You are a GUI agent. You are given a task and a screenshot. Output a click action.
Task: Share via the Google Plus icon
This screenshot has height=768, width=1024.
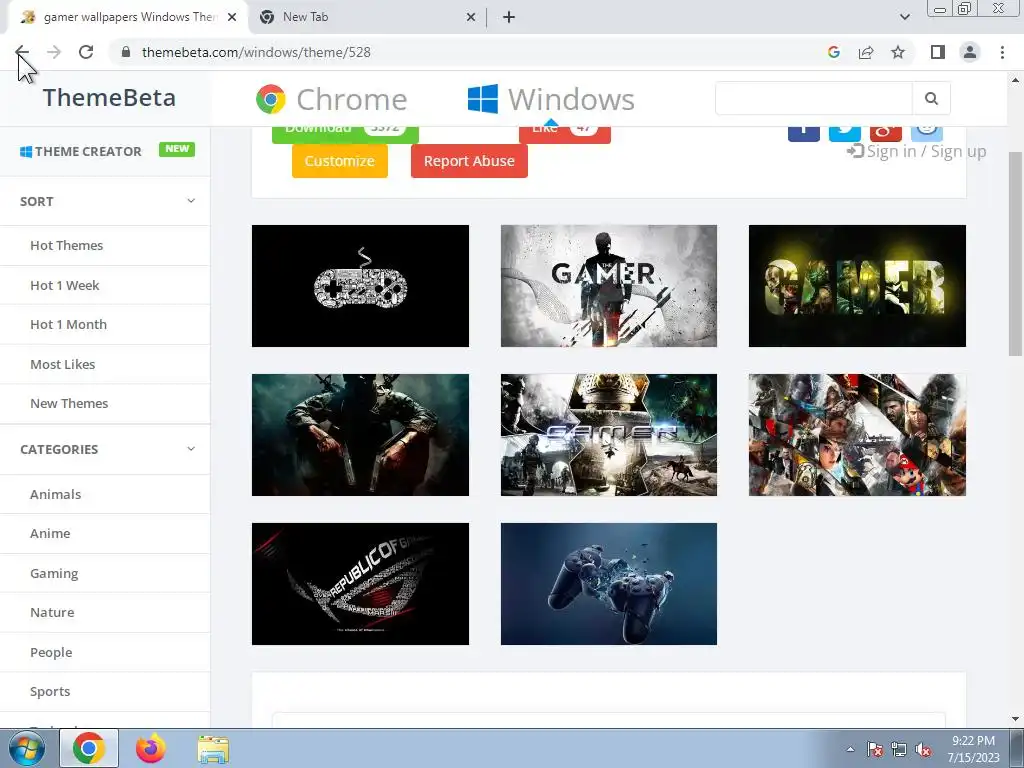(886, 132)
